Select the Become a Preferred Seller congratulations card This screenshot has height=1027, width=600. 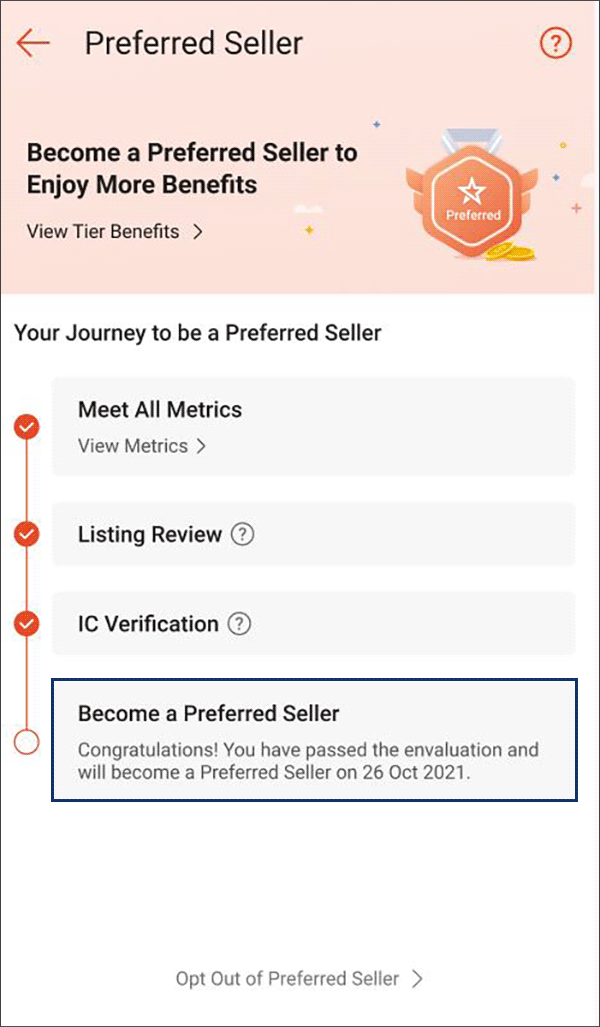pos(313,740)
